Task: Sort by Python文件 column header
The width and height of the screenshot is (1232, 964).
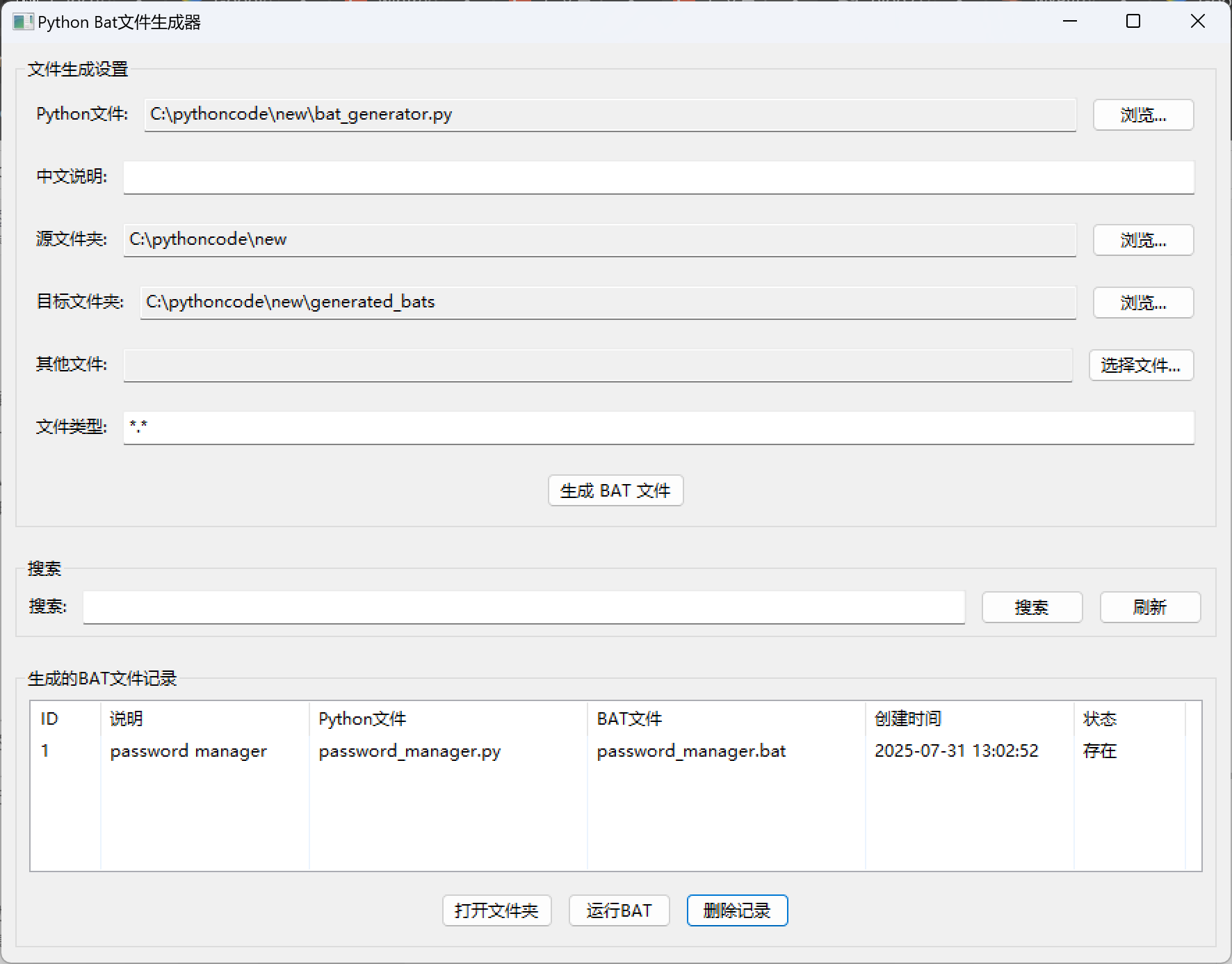Action: coord(448,718)
